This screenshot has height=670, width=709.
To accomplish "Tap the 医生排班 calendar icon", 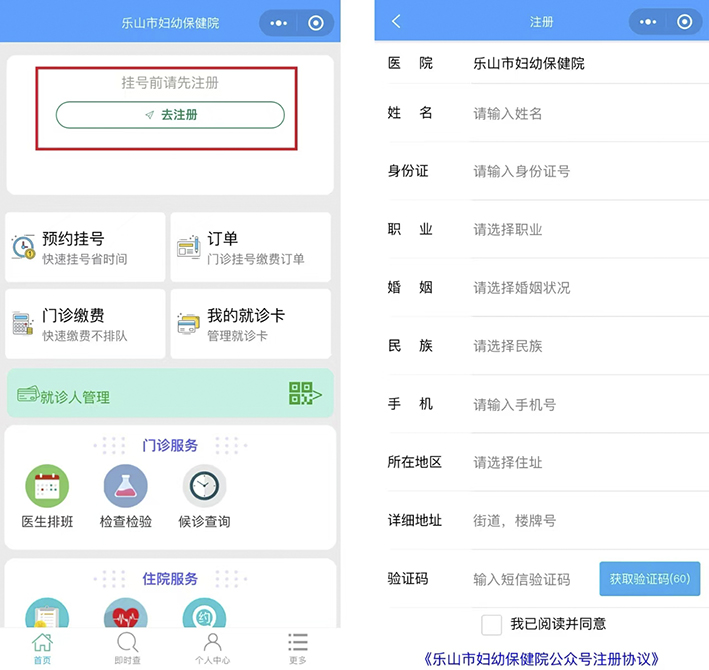I will pyautogui.click(x=47, y=487).
